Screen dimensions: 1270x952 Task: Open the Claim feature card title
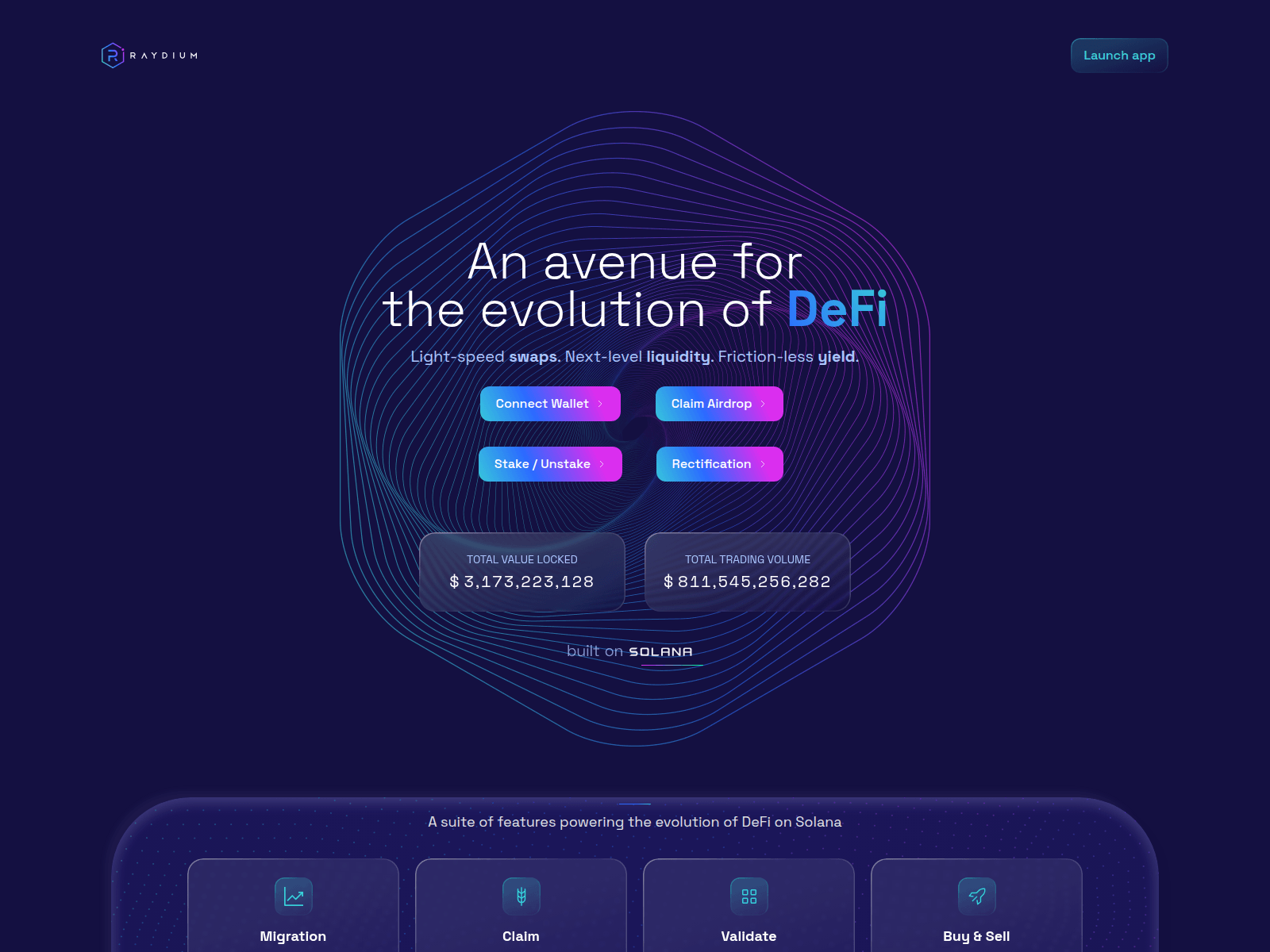click(x=521, y=936)
